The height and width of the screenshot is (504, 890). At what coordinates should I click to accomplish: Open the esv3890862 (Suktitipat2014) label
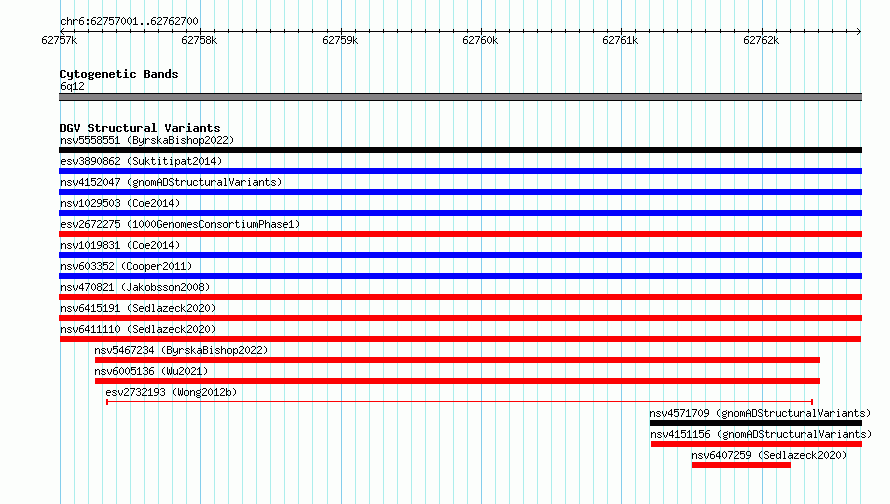pyautogui.click(x=141, y=161)
